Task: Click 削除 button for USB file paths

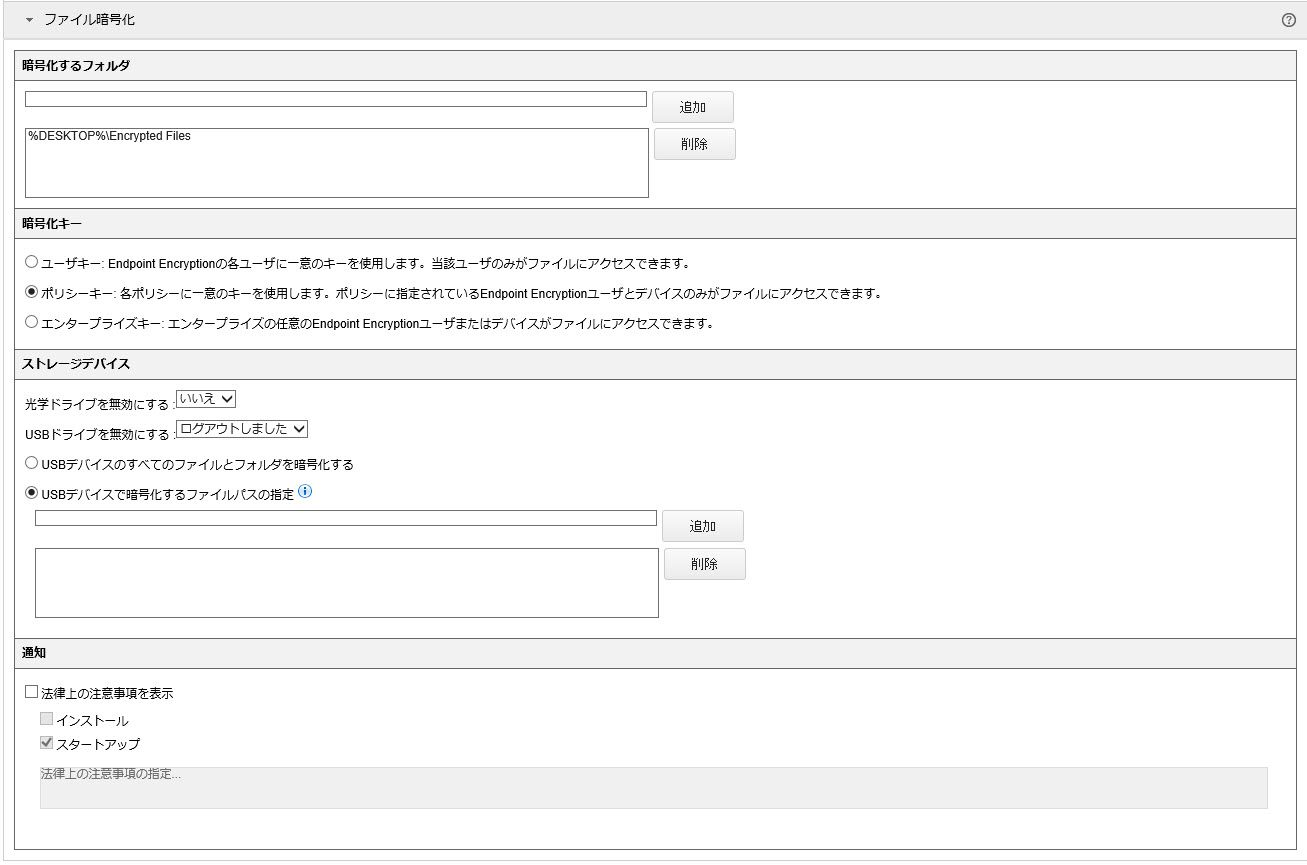Action: (704, 564)
